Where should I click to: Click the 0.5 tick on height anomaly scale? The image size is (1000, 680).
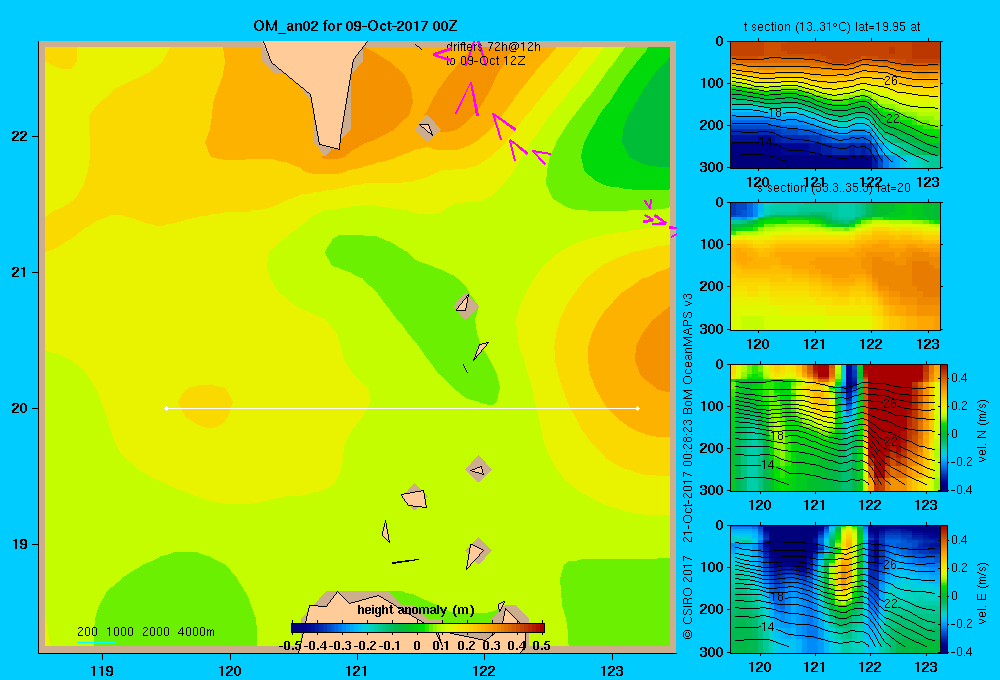point(541,646)
